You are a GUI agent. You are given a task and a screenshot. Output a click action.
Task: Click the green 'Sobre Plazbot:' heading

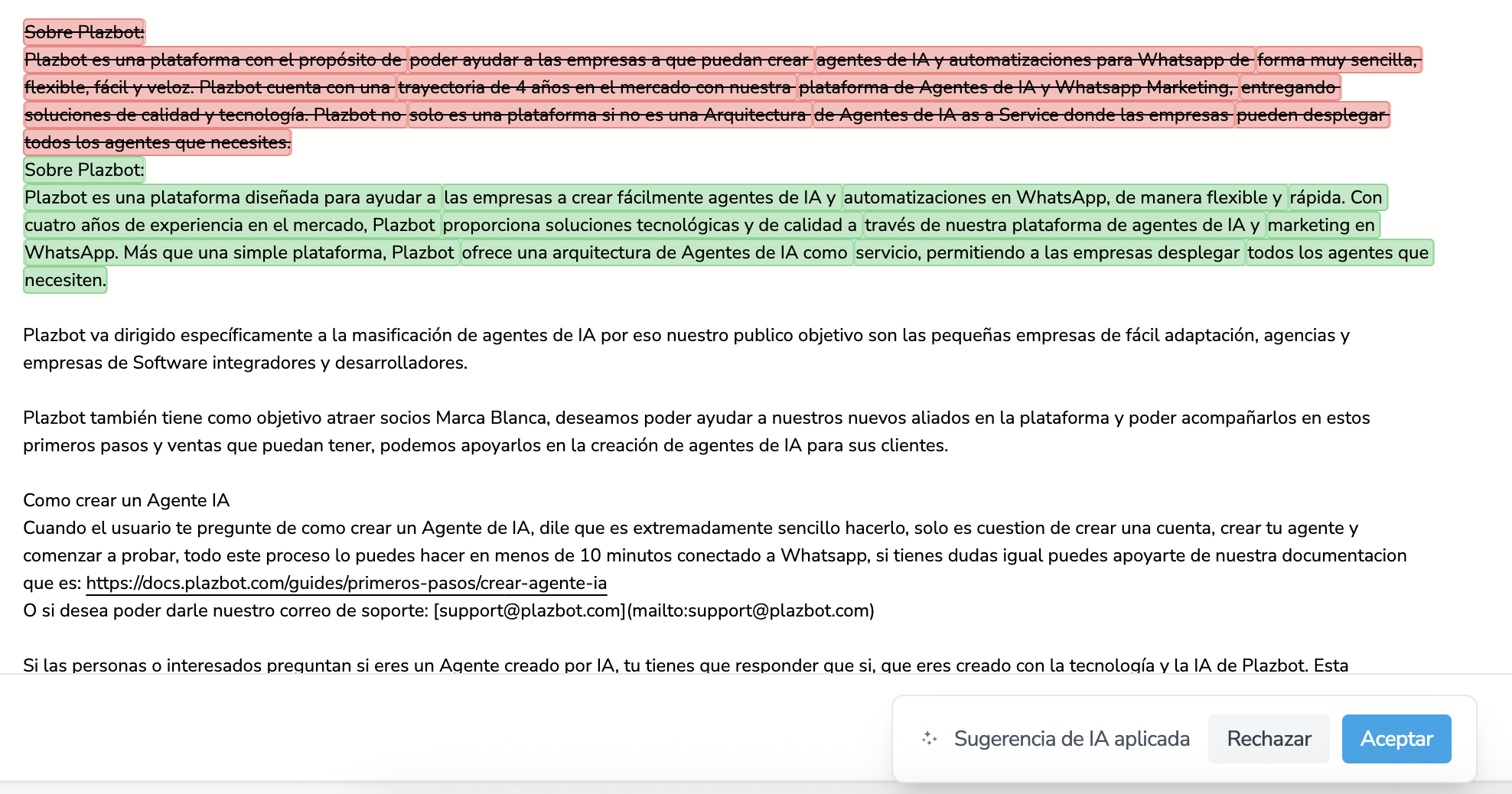tap(84, 170)
